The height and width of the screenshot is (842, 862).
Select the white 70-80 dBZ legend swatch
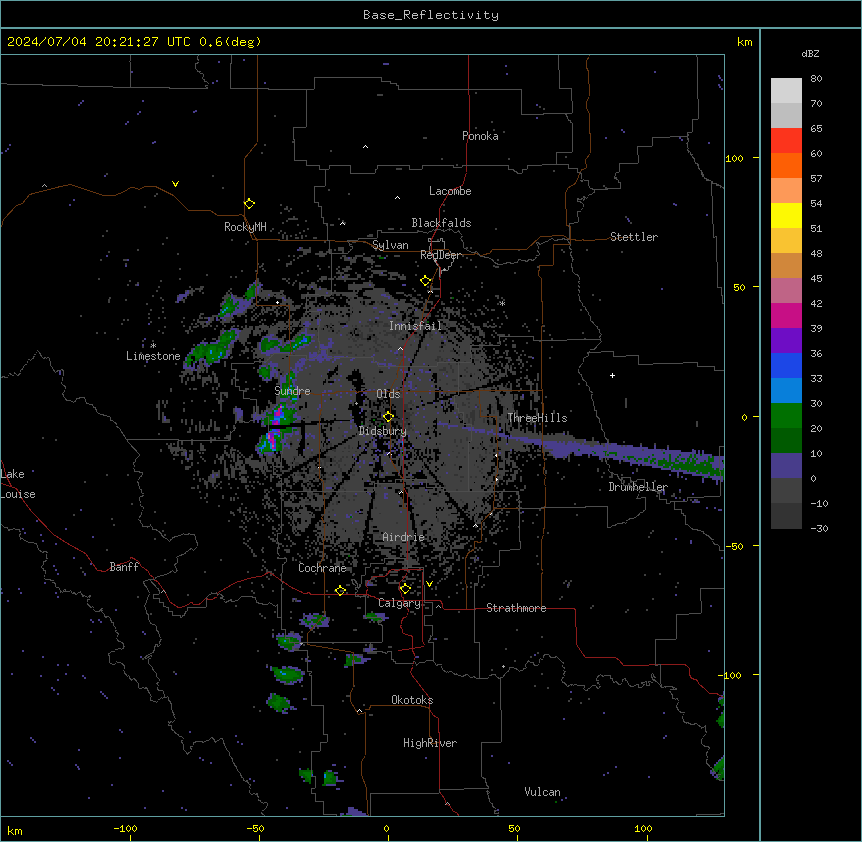point(786,90)
